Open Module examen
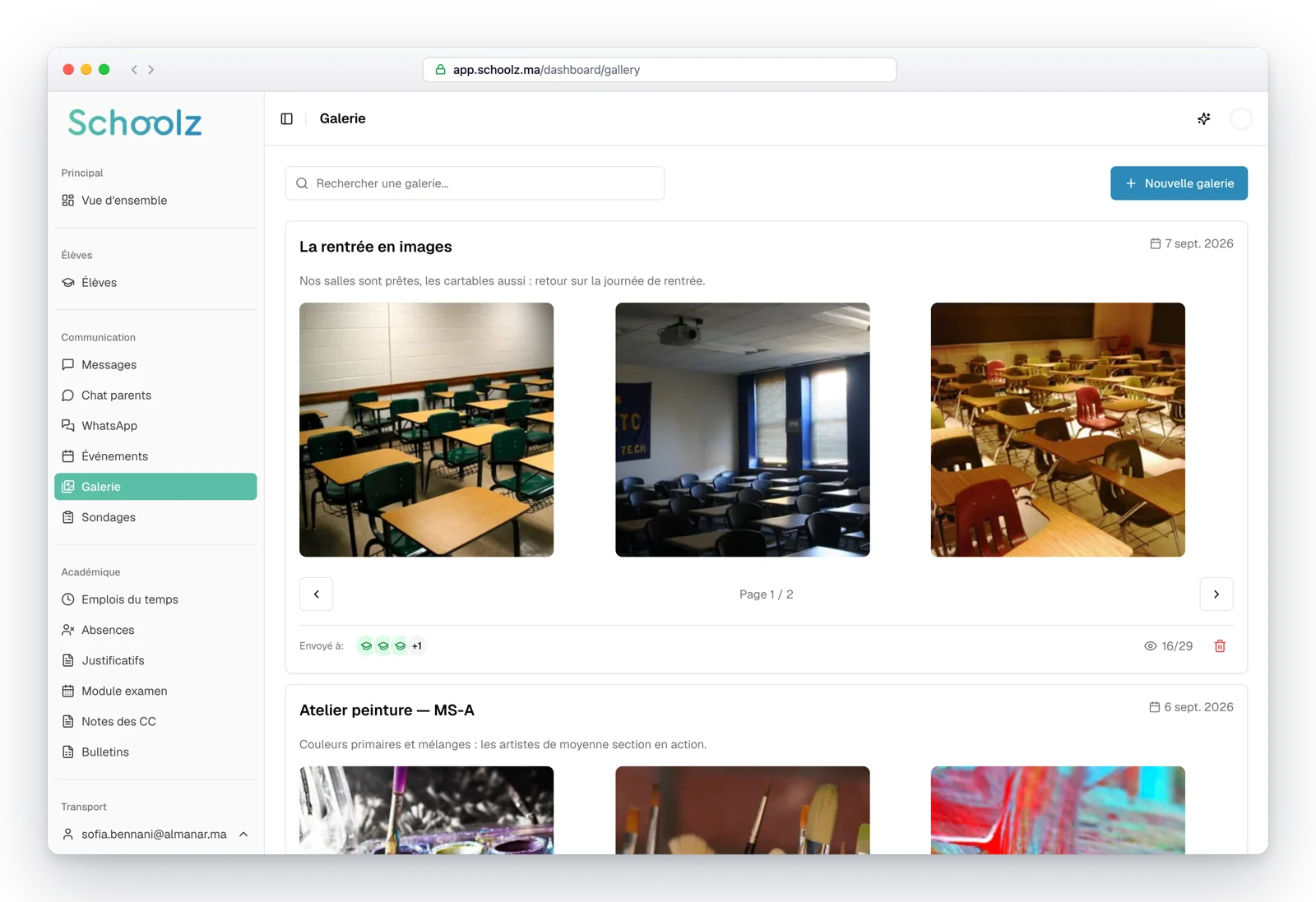Viewport: 1316px width, 902px height. pyautogui.click(x=155, y=691)
